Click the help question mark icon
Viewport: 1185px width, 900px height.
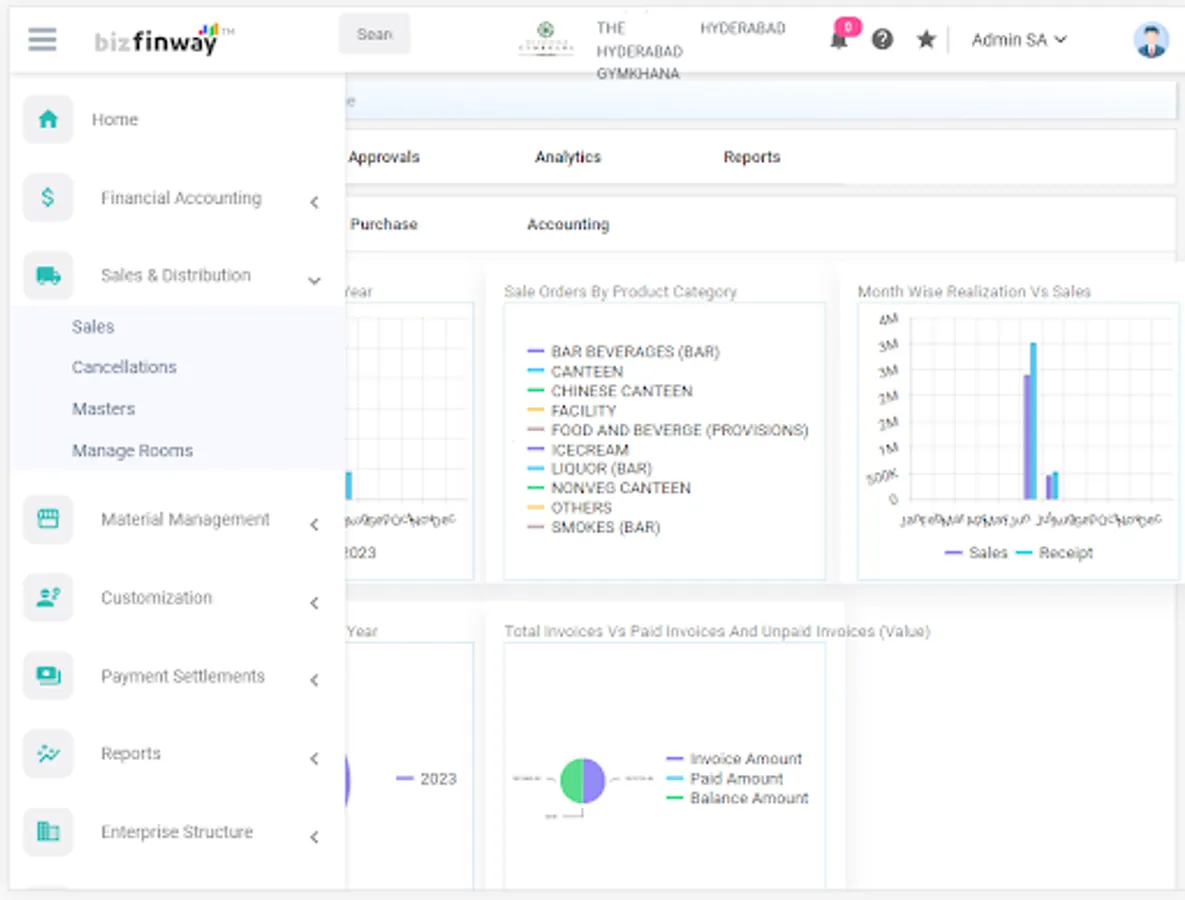click(882, 39)
